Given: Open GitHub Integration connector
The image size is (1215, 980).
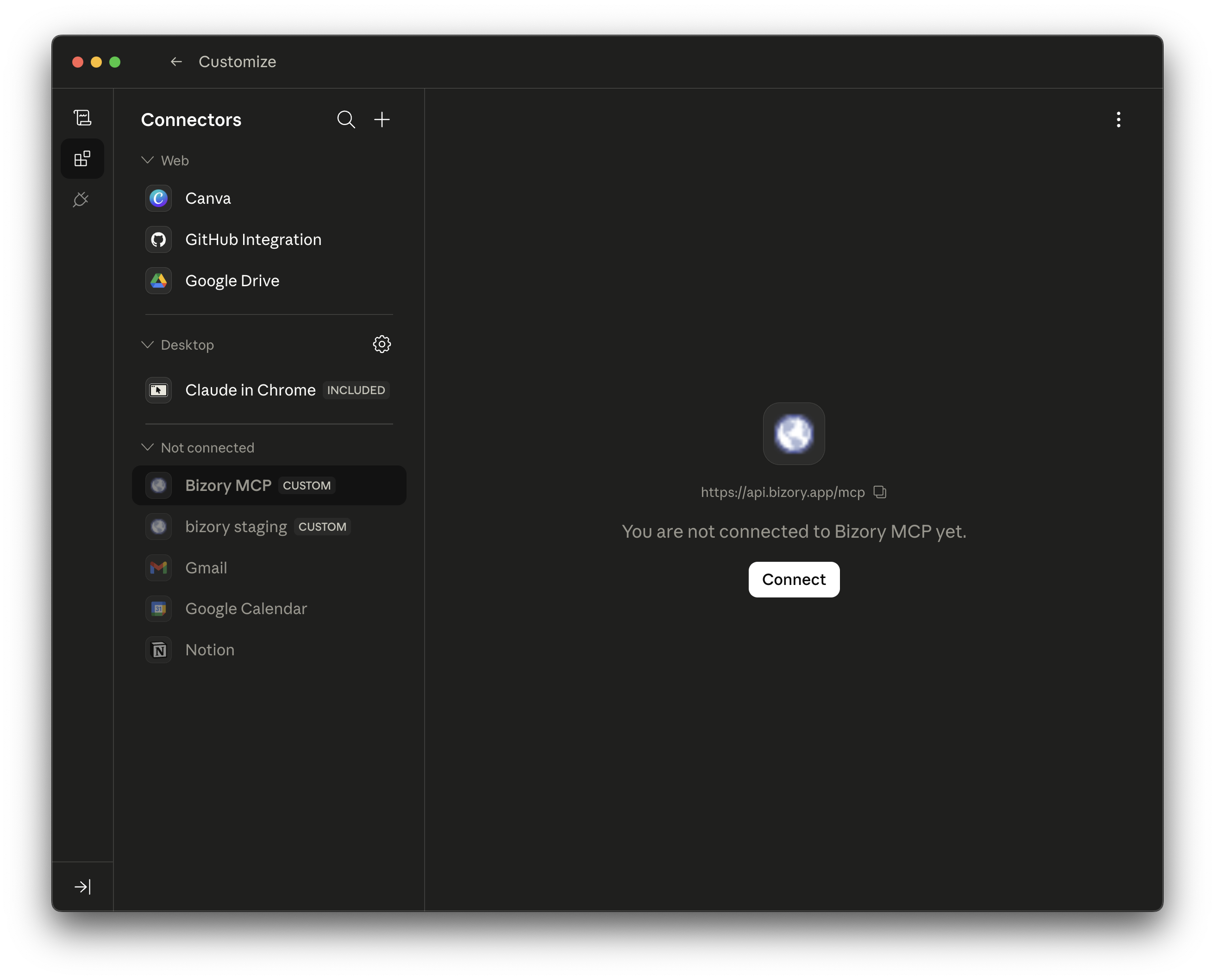Looking at the screenshot, I should pos(269,239).
